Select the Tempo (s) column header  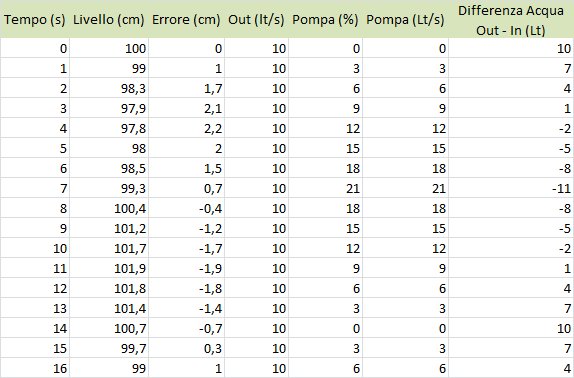pos(35,19)
